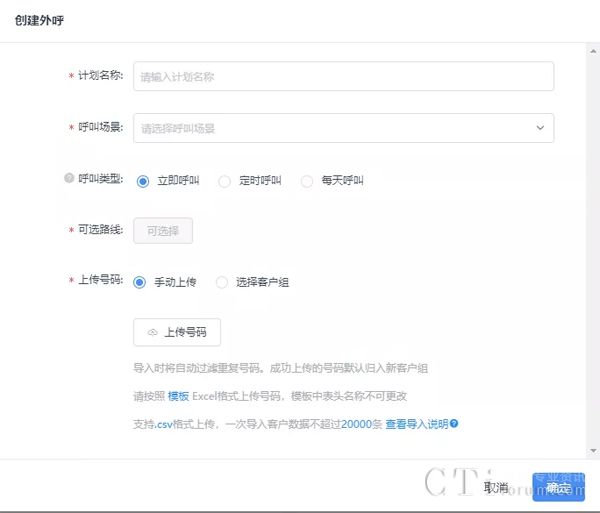Choose the 定时呼叫 call type
This screenshot has height=513, width=600.
(x=224, y=181)
